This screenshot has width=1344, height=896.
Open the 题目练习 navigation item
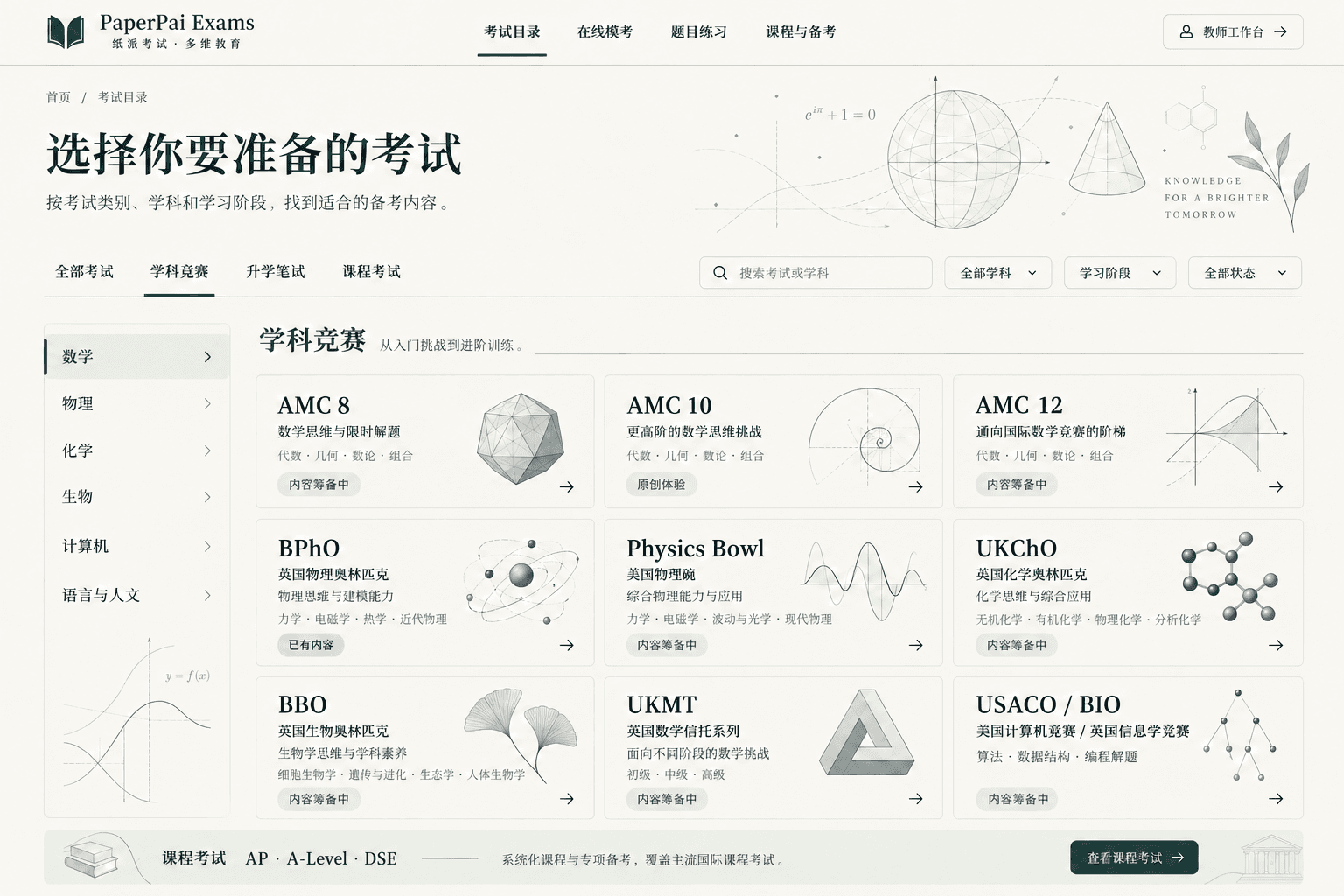pyautogui.click(x=699, y=31)
